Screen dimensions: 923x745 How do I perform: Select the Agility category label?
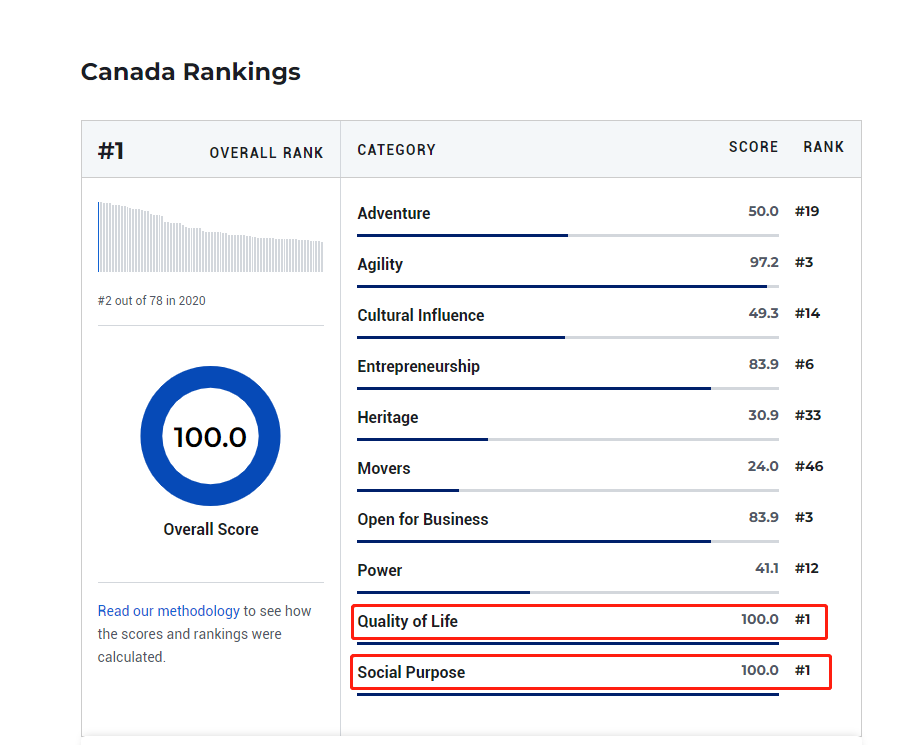[380, 264]
